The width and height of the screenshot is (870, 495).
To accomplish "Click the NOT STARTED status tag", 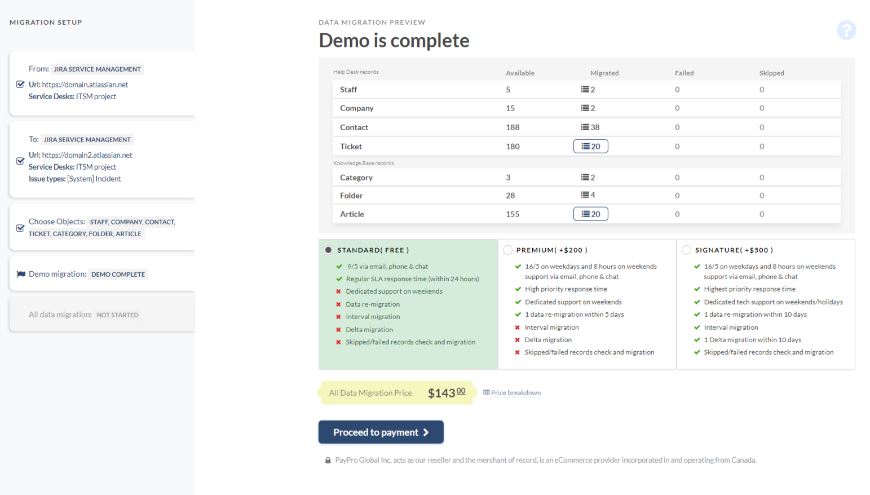I will tap(118, 315).
